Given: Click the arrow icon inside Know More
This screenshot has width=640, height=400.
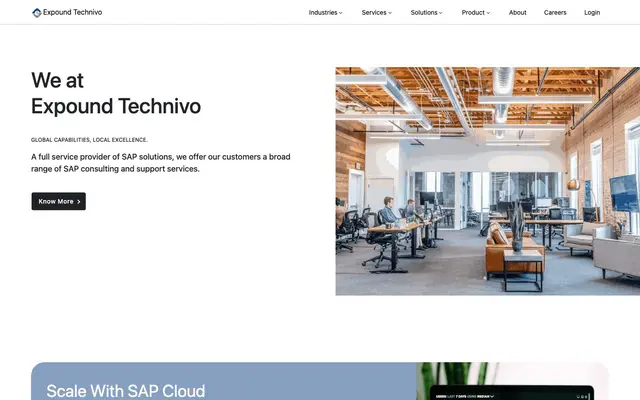Looking at the screenshot, I should [79, 202].
